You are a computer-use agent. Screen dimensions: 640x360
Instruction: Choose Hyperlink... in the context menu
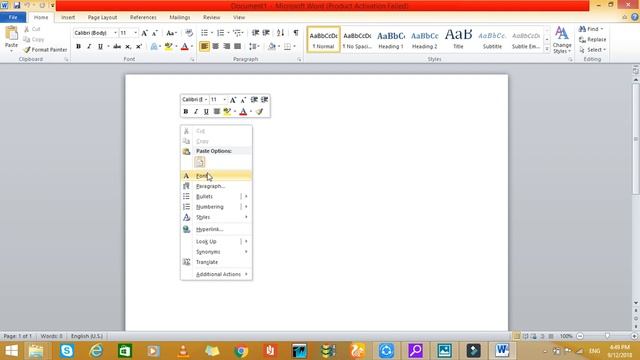216,229
